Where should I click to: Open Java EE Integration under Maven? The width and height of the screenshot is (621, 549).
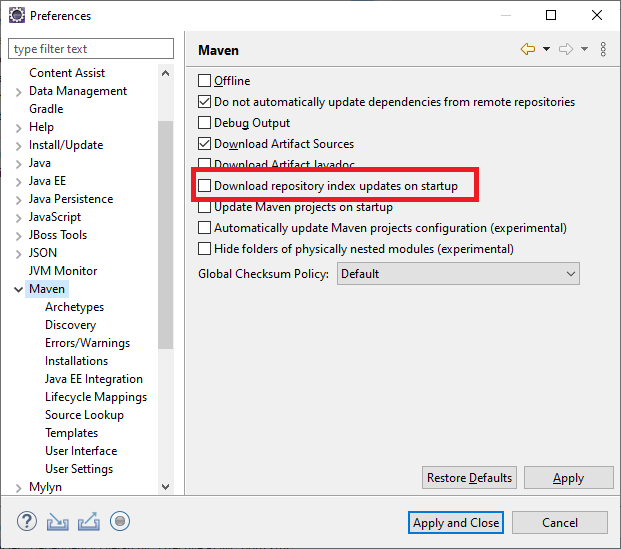click(94, 379)
